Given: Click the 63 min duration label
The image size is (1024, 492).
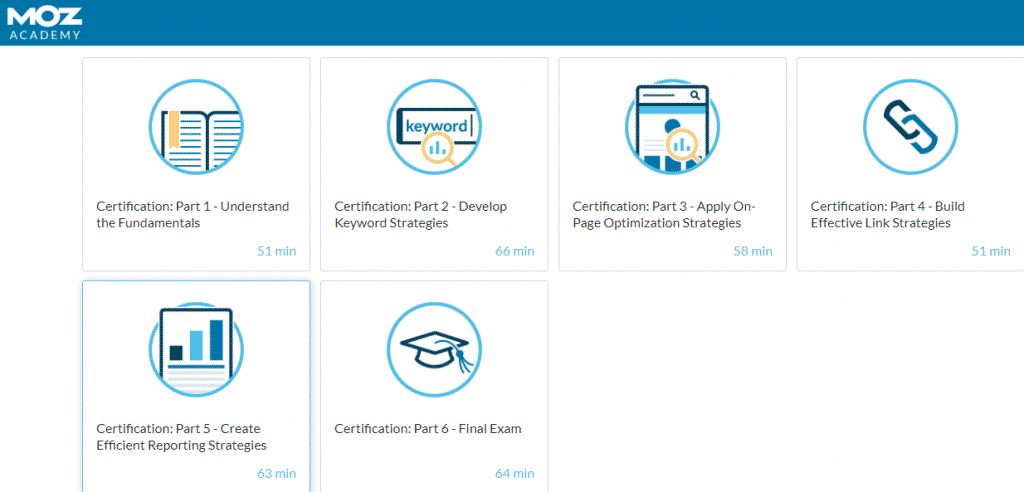Looking at the screenshot, I should click(x=276, y=473).
